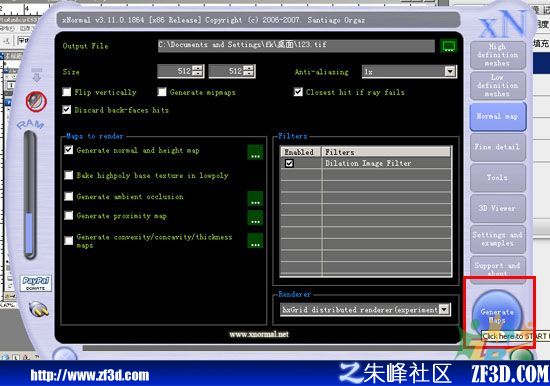550x386 pixels.
Task: Open the output file browse button
Action: (x=449, y=46)
